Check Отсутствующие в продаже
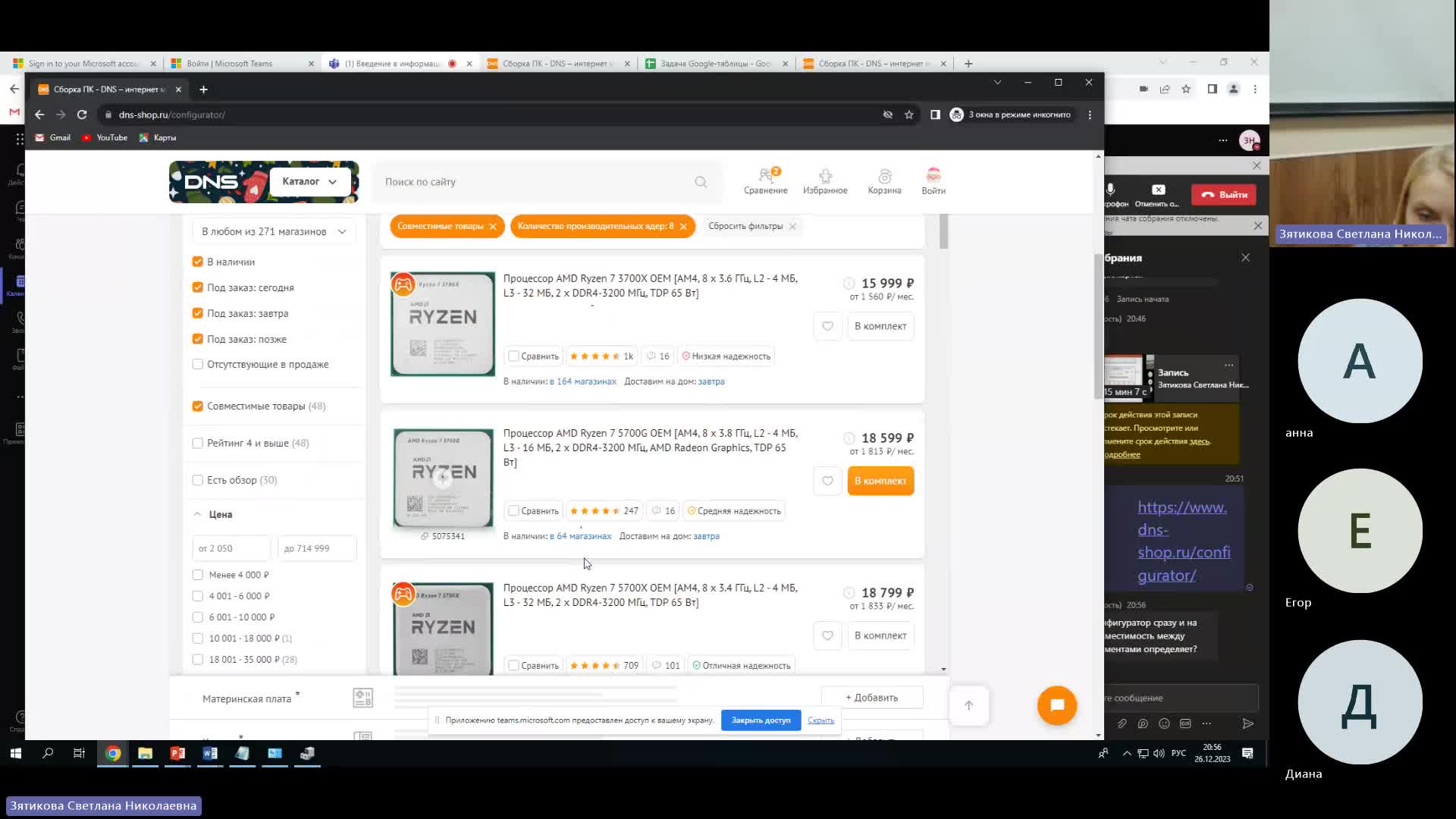Image resolution: width=1456 pixels, height=819 pixels. coord(198,364)
